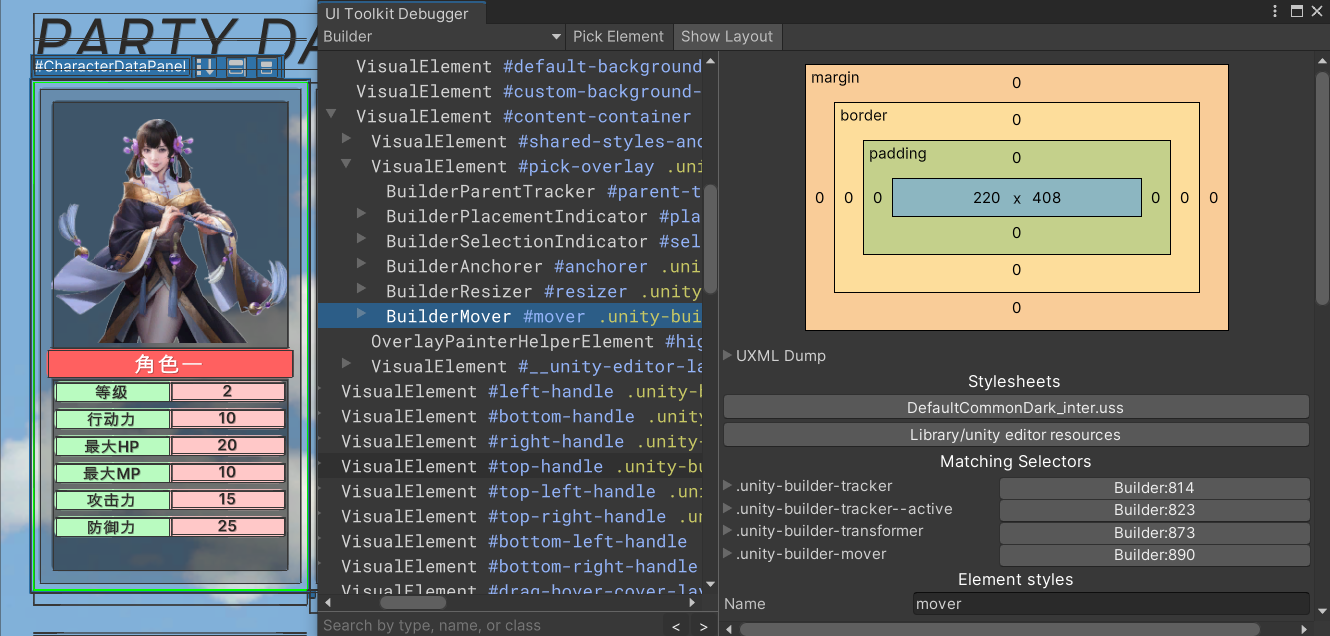The image size is (1330, 636).
Task: Open the Builder target dropdown
Action: click(440, 36)
